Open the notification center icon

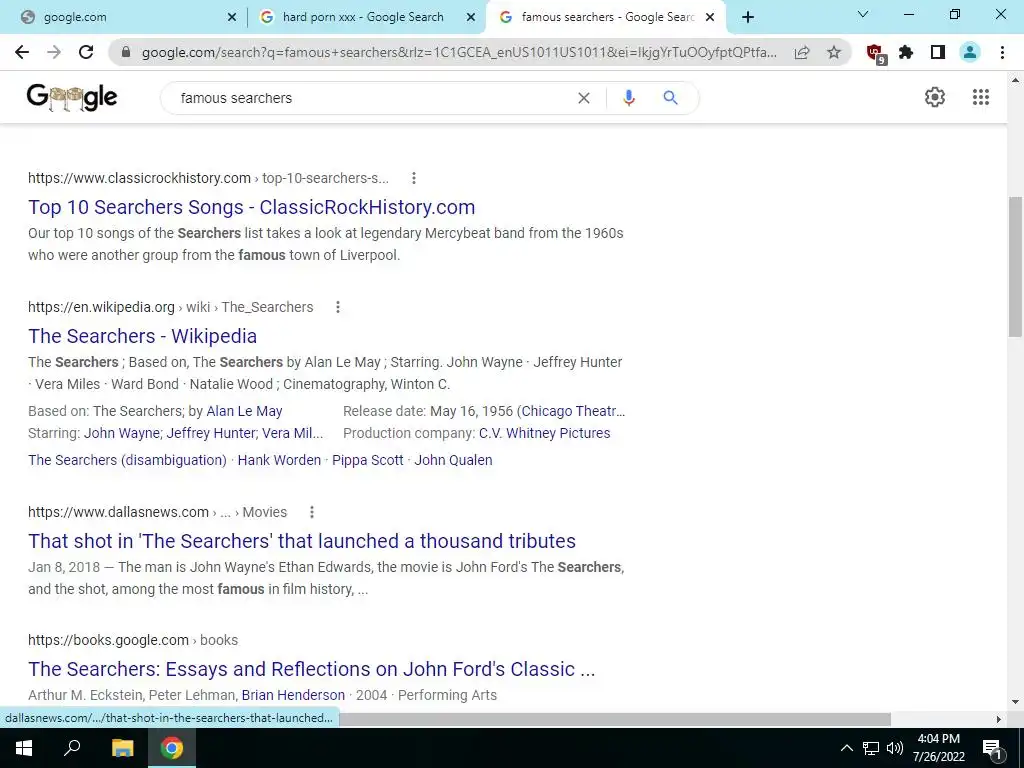click(993, 749)
